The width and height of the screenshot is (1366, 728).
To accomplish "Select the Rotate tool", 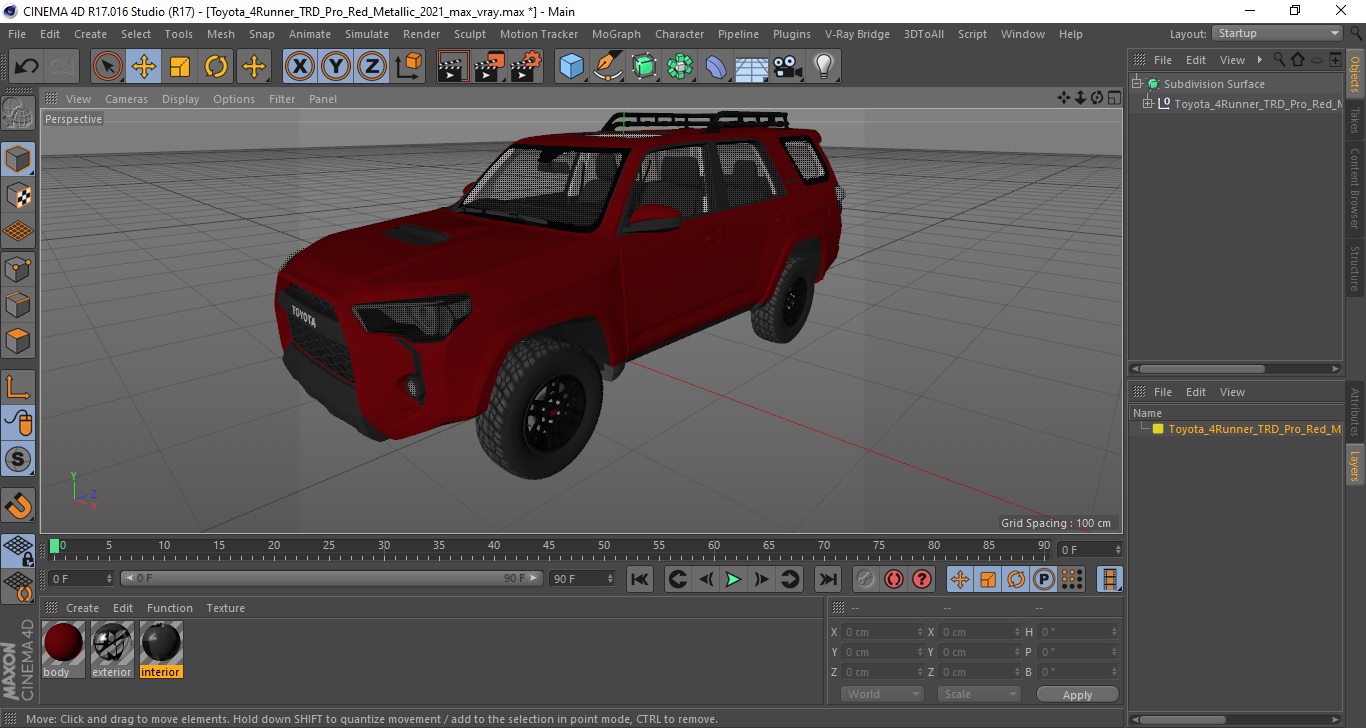I will tap(216, 67).
